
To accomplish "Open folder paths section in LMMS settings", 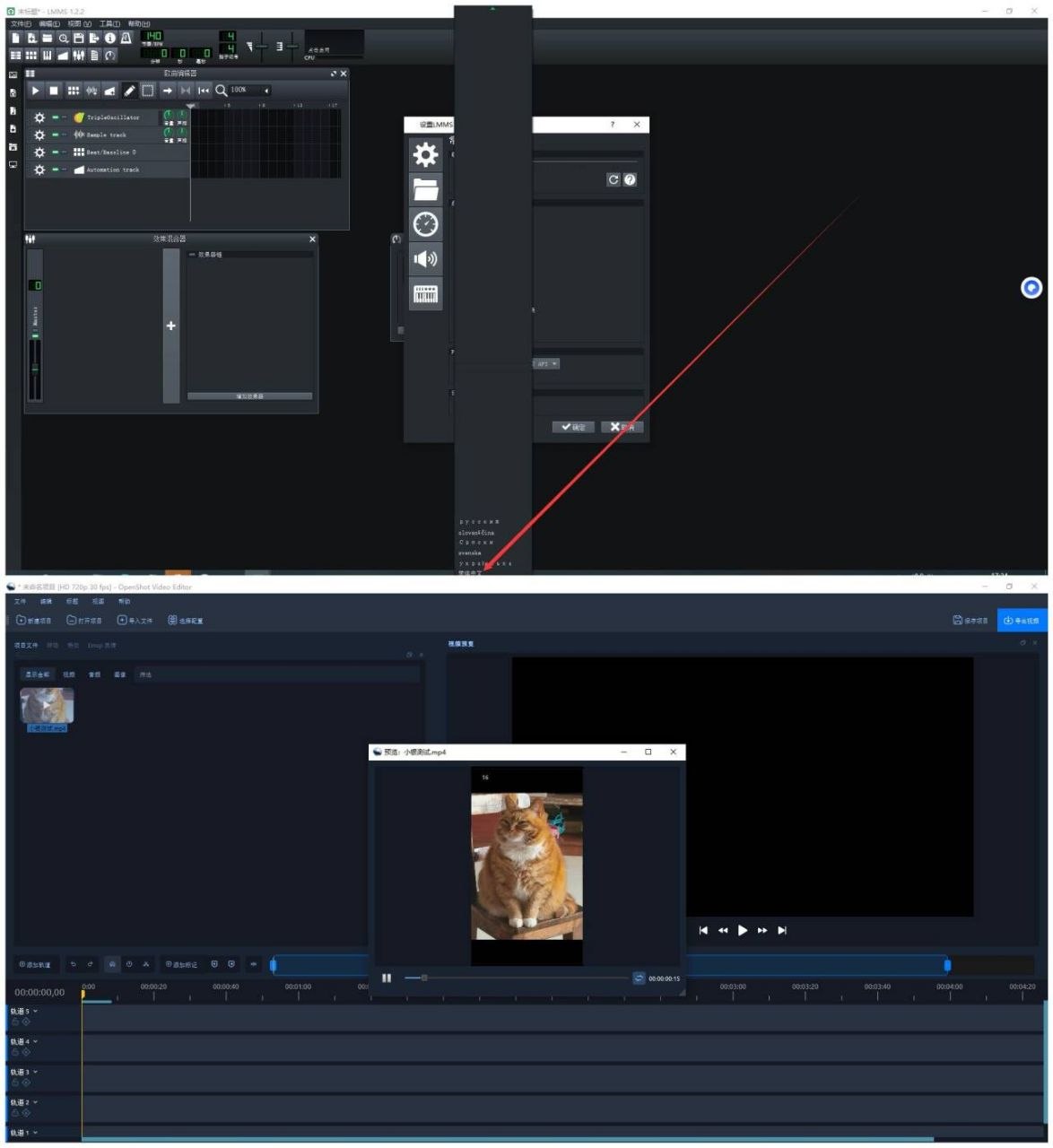I will pyautogui.click(x=425, y=189).
